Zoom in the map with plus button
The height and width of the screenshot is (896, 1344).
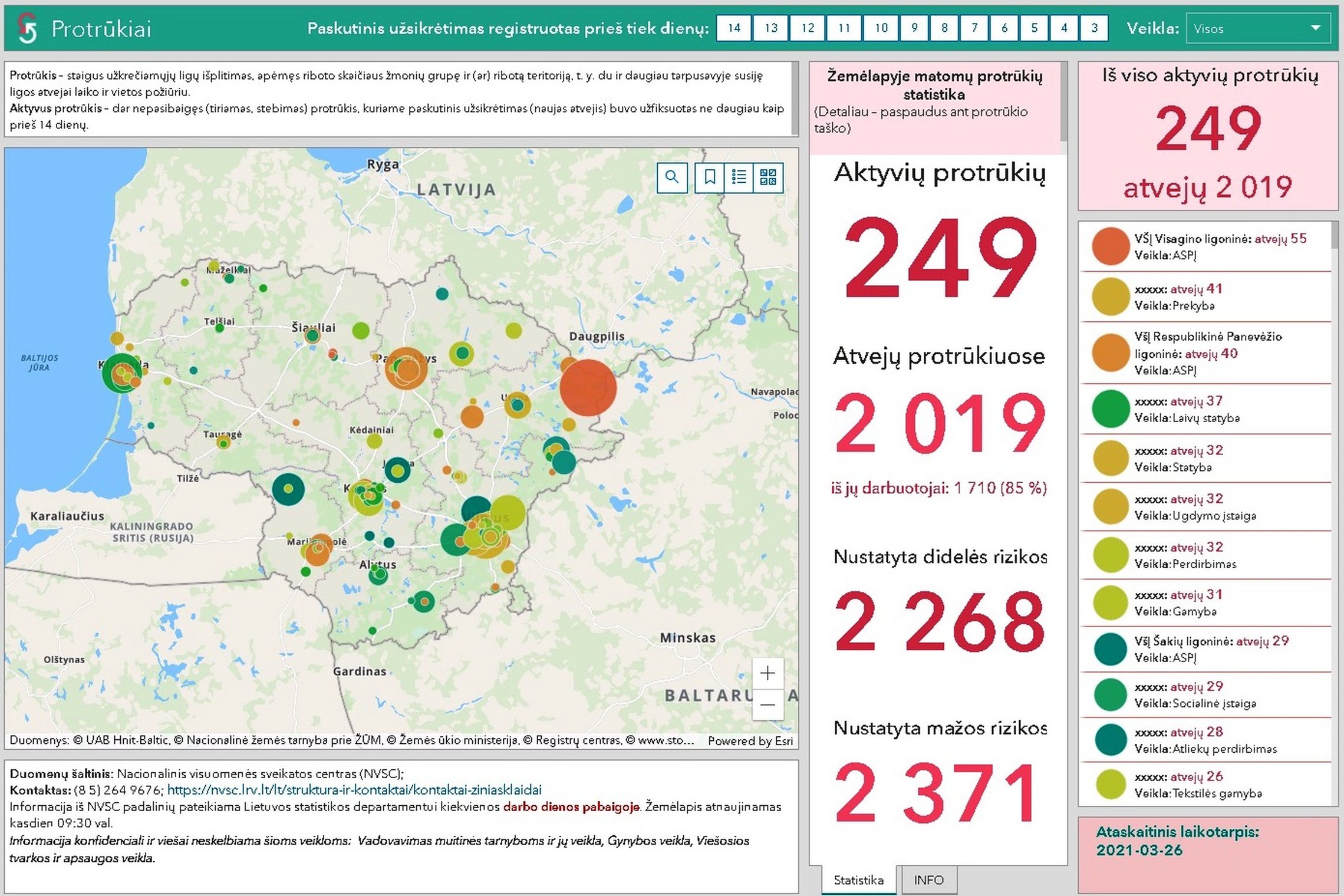(767, 673)
